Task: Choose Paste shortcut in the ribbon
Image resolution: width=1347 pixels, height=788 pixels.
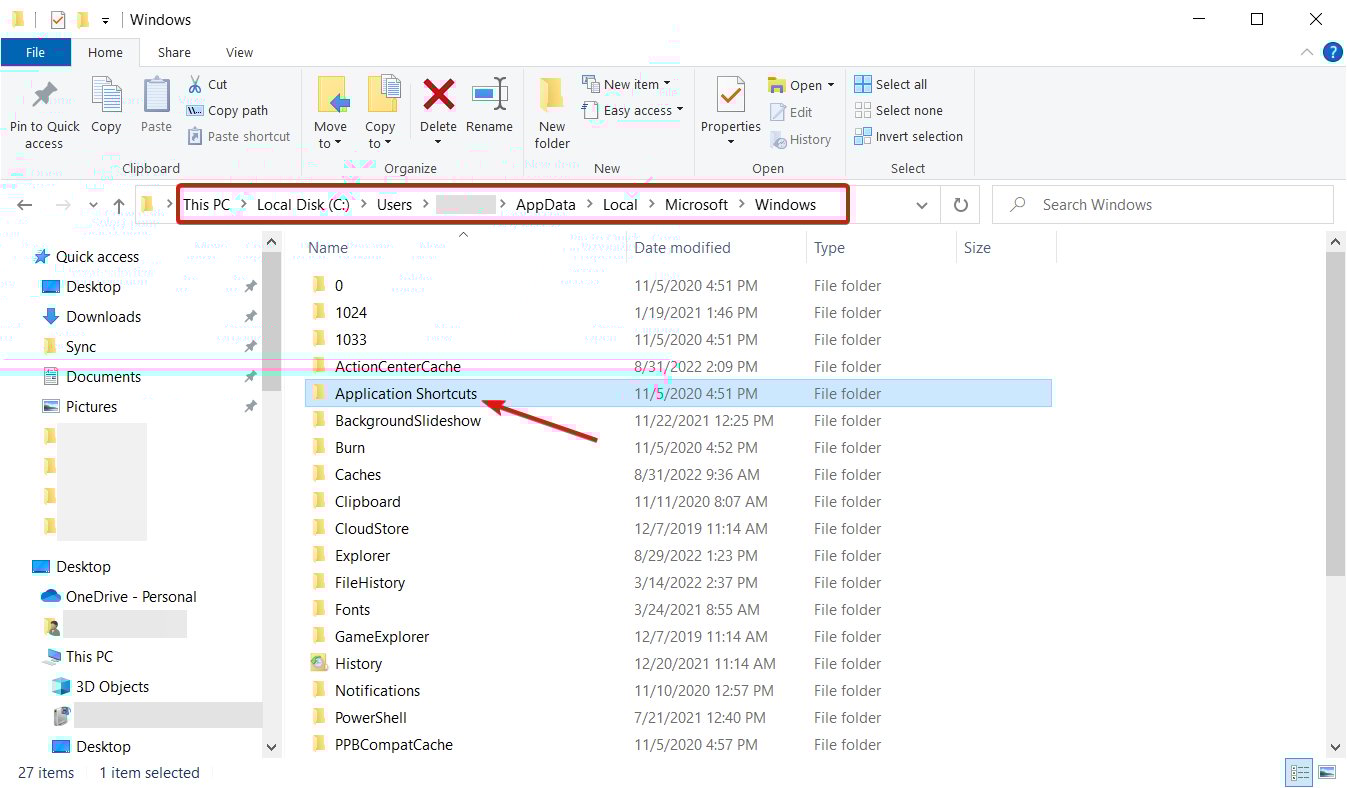Action: (239, 136)
